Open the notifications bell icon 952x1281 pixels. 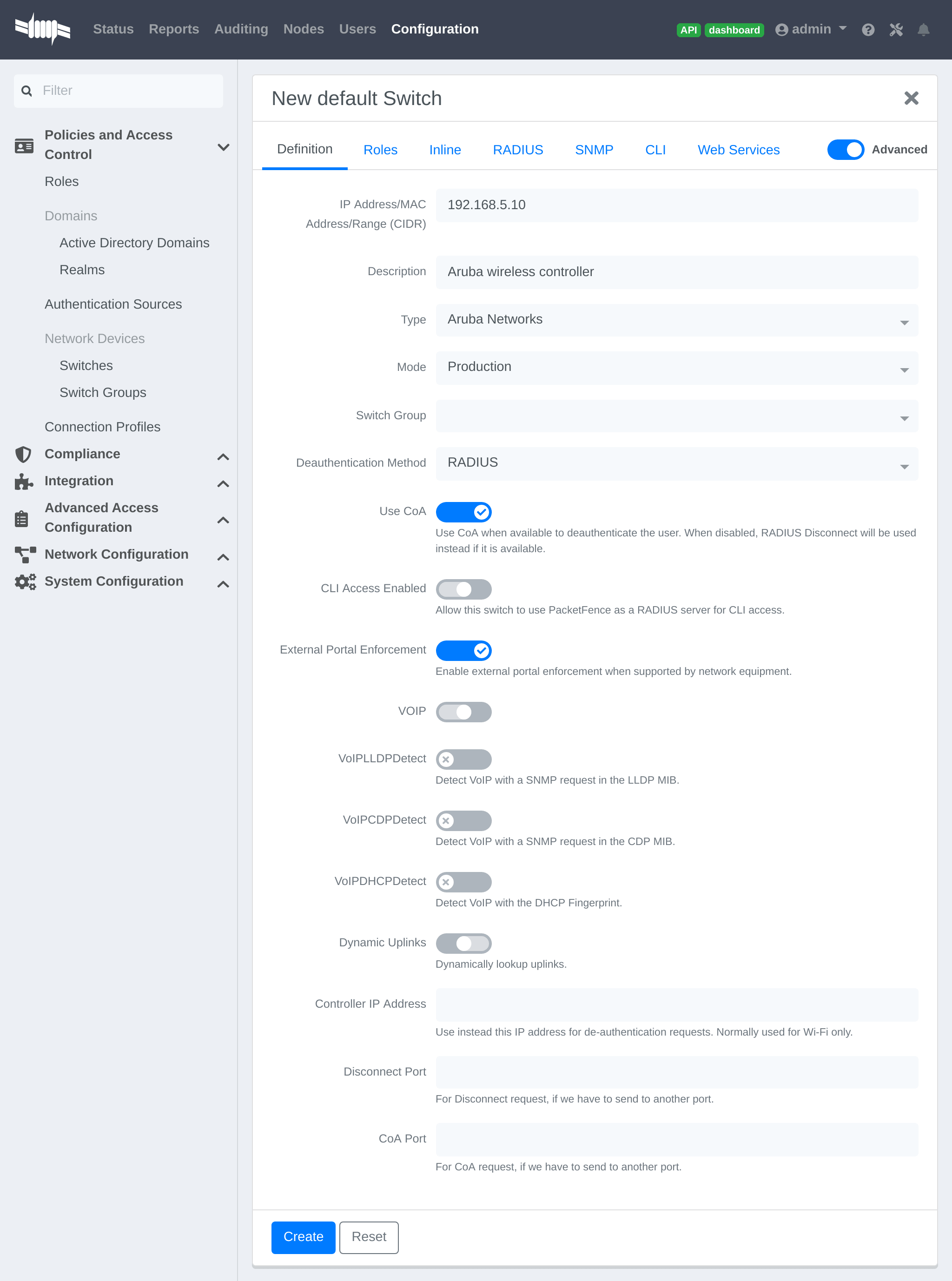coord(923,30)
